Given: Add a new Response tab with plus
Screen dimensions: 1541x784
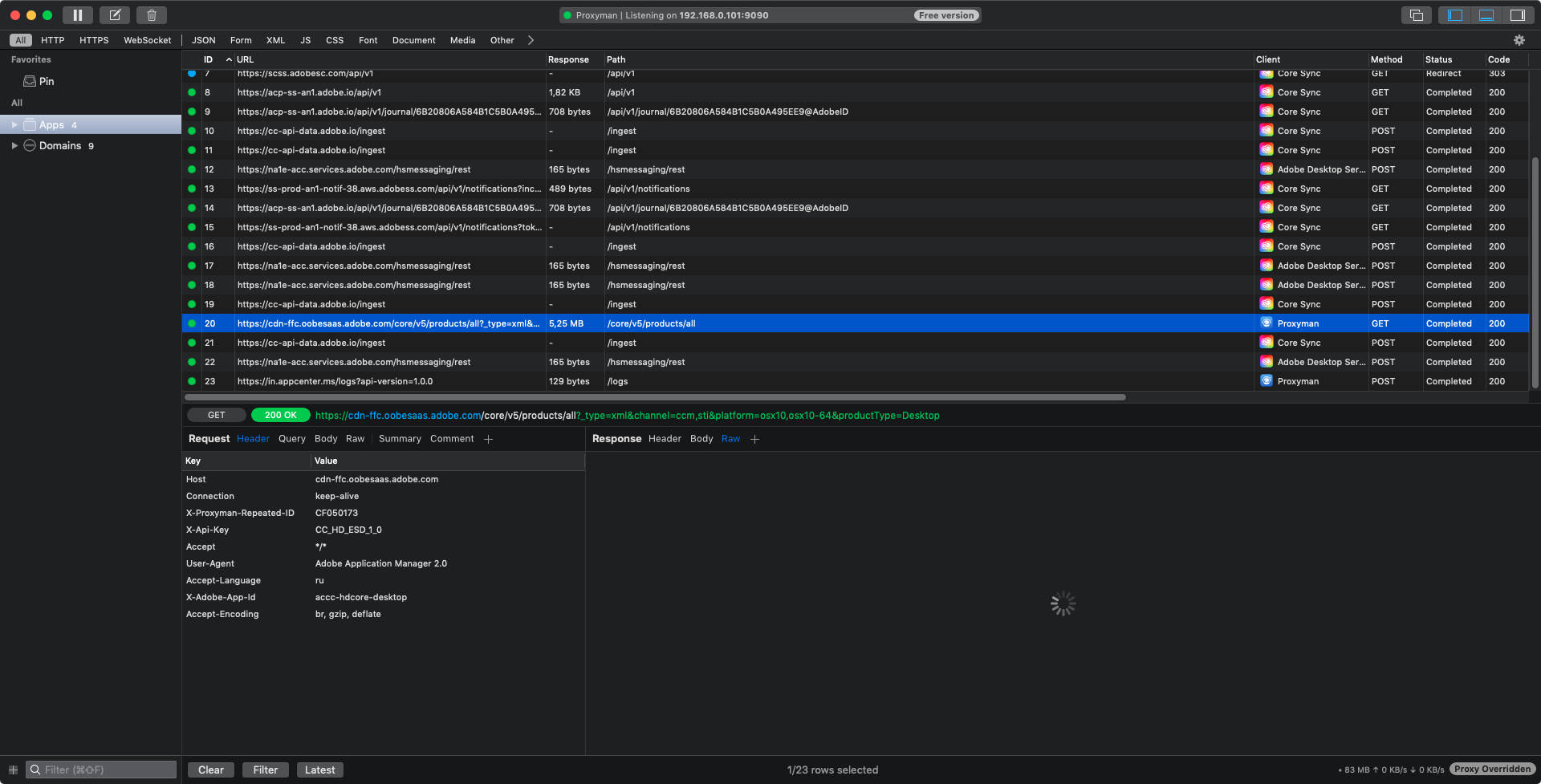Looking at the screenshot, I should [x=754, y=439].
